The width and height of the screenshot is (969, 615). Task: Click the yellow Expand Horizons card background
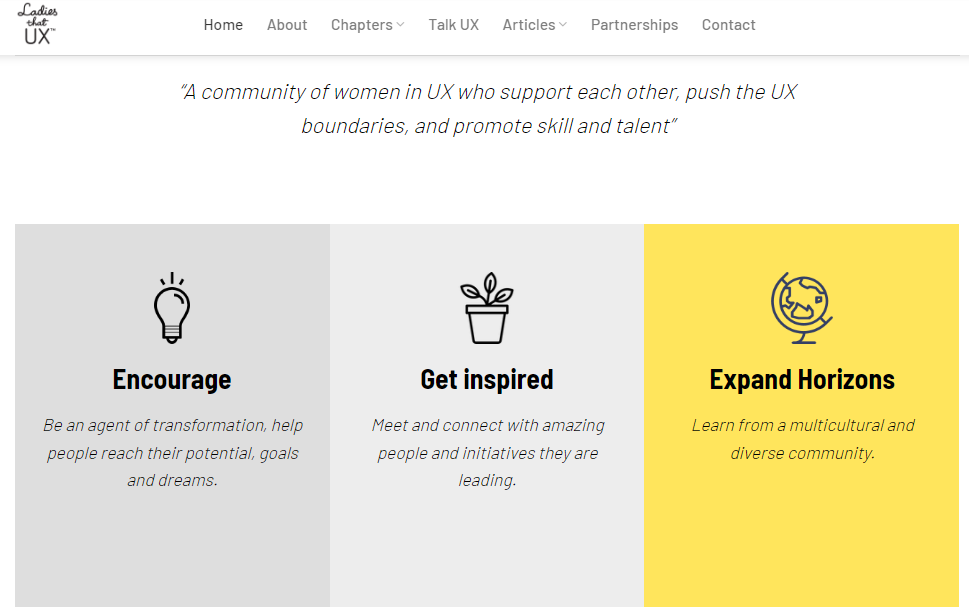(801, 540)
